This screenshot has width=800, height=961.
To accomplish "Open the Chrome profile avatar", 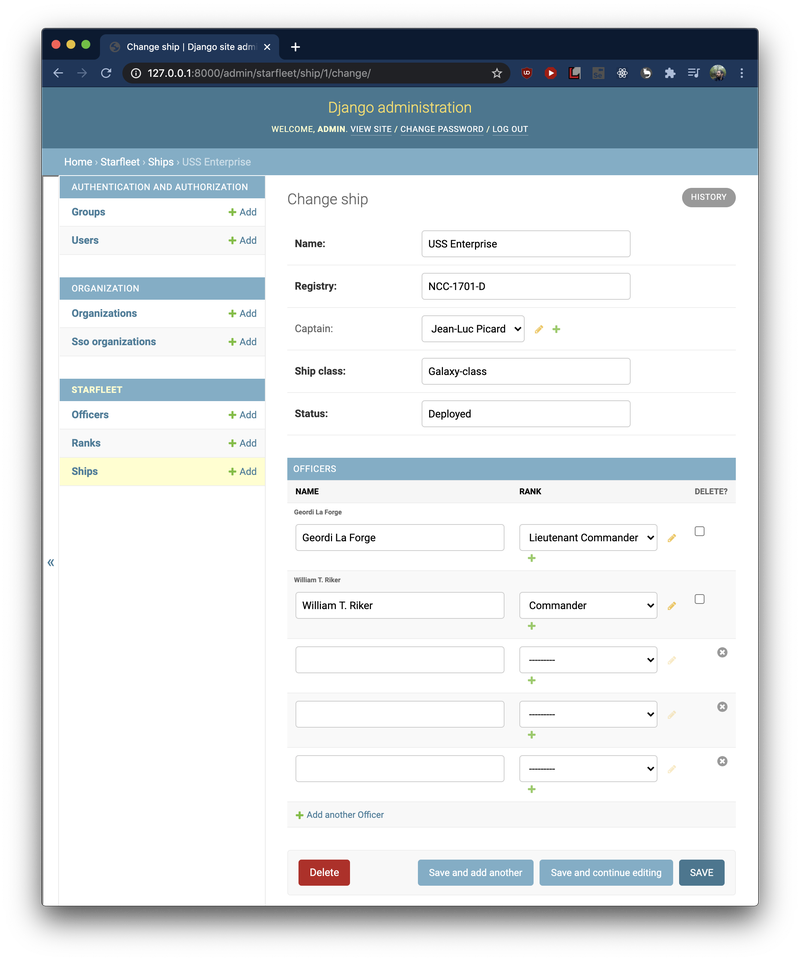I will click(718, 73).
